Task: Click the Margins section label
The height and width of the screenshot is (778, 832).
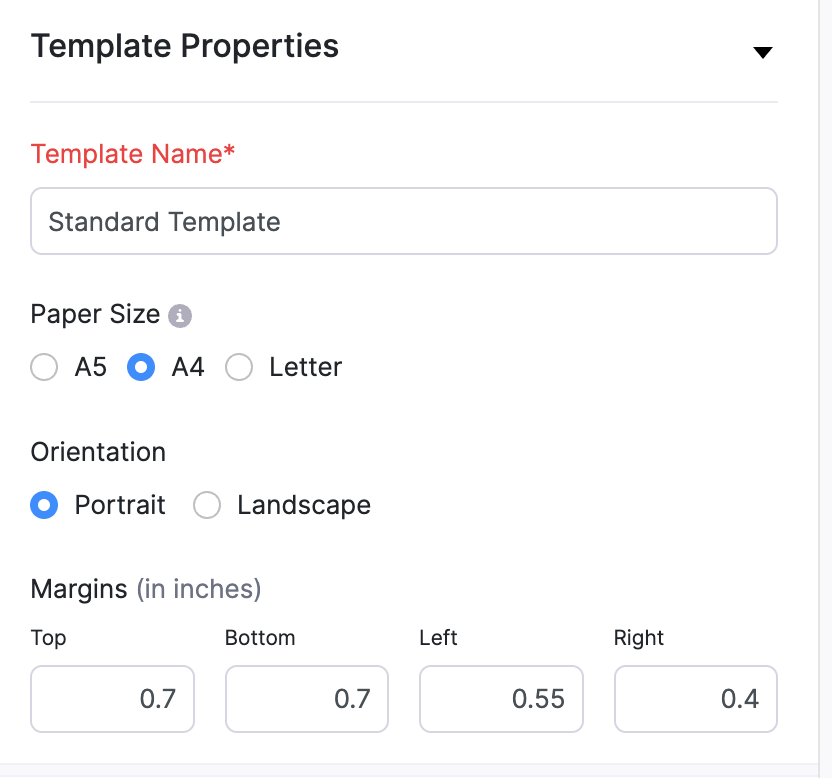Action: tap(79, 589)
